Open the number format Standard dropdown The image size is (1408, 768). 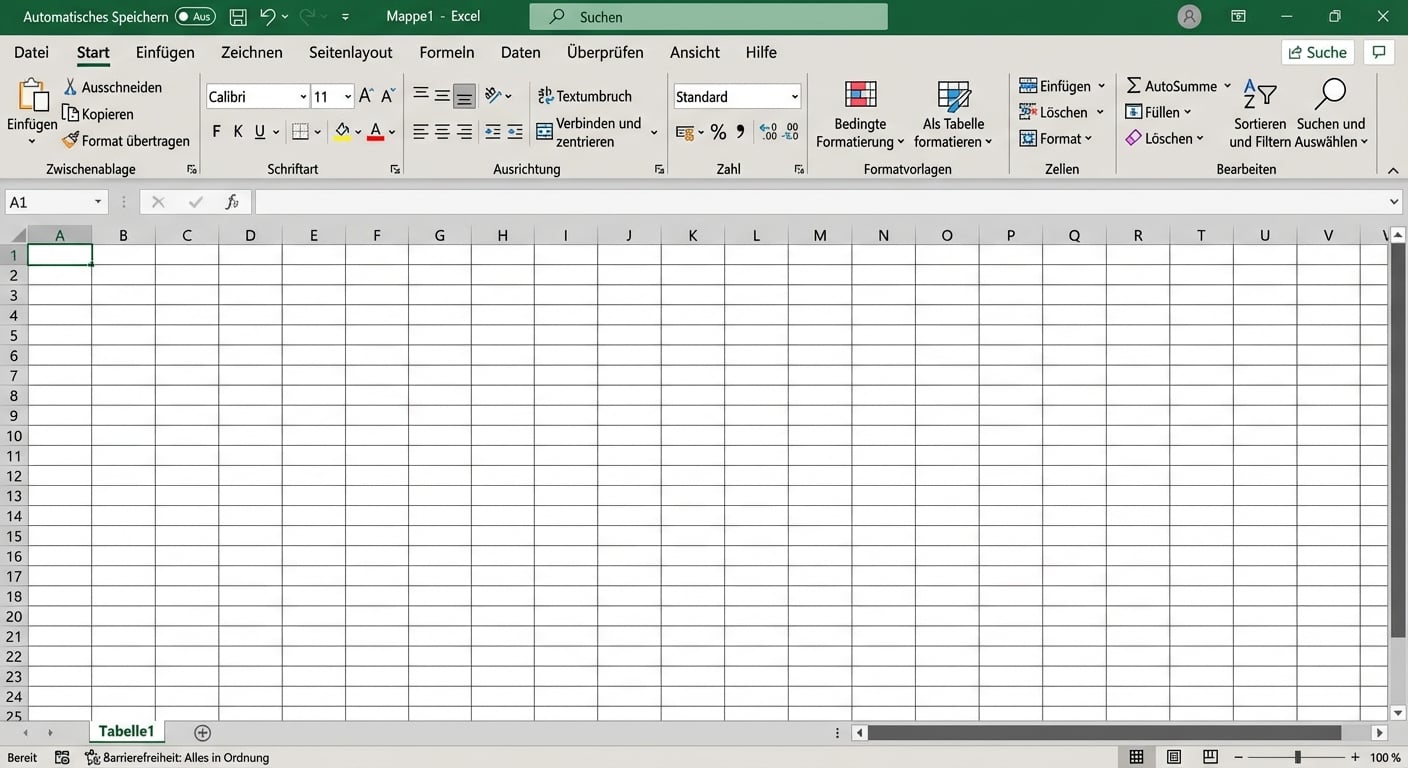(x=795, y=97)
